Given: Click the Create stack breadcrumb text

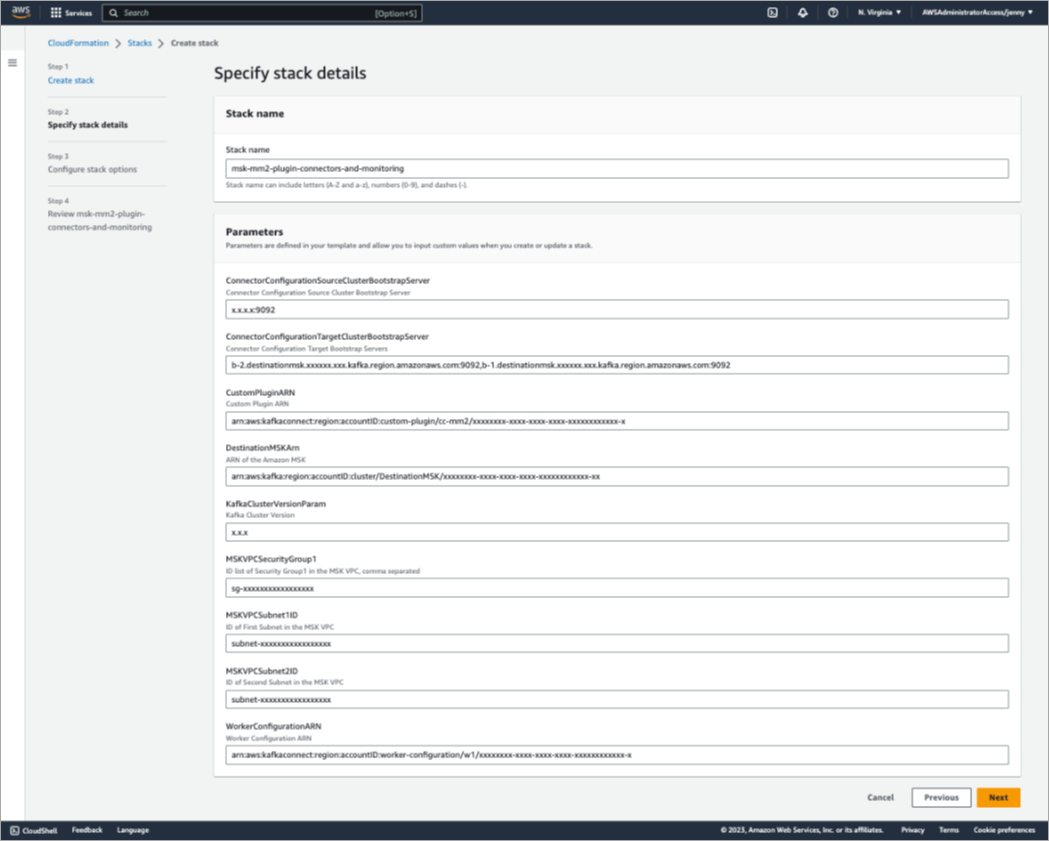Looking at the screenshot, I should [194, 43].
